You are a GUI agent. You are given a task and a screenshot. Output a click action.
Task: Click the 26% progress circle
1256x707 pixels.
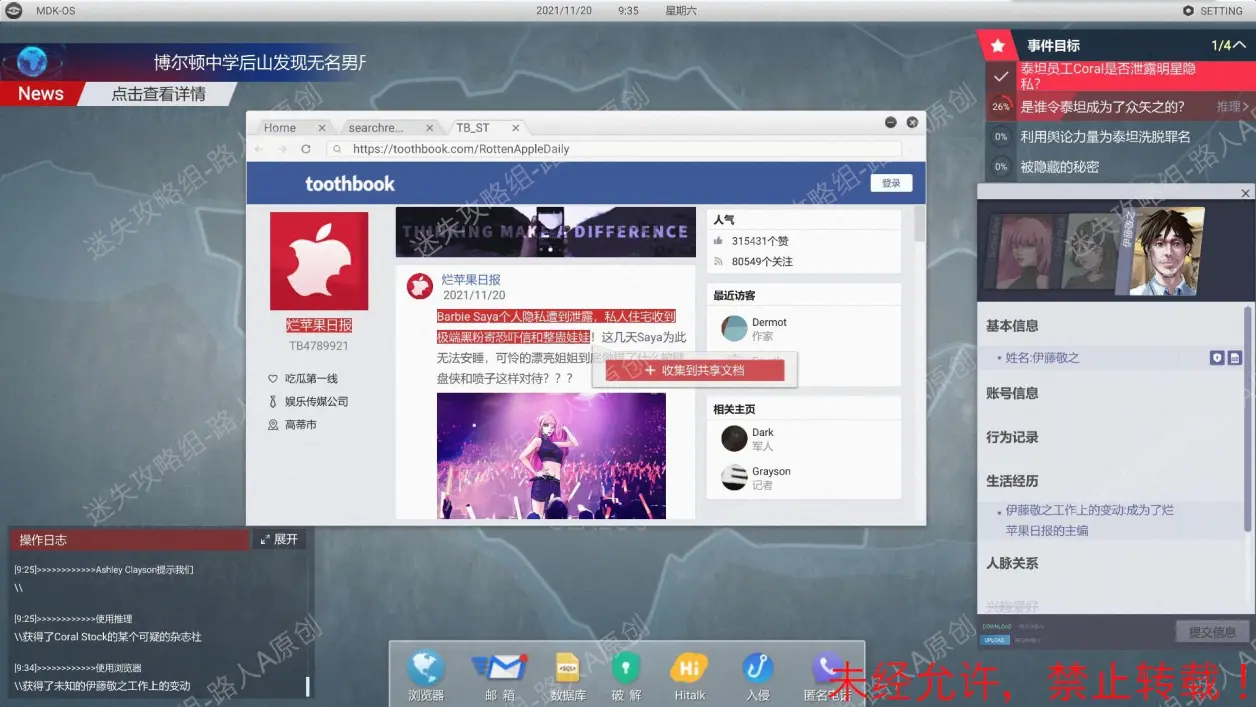[x=1000, y=106]
